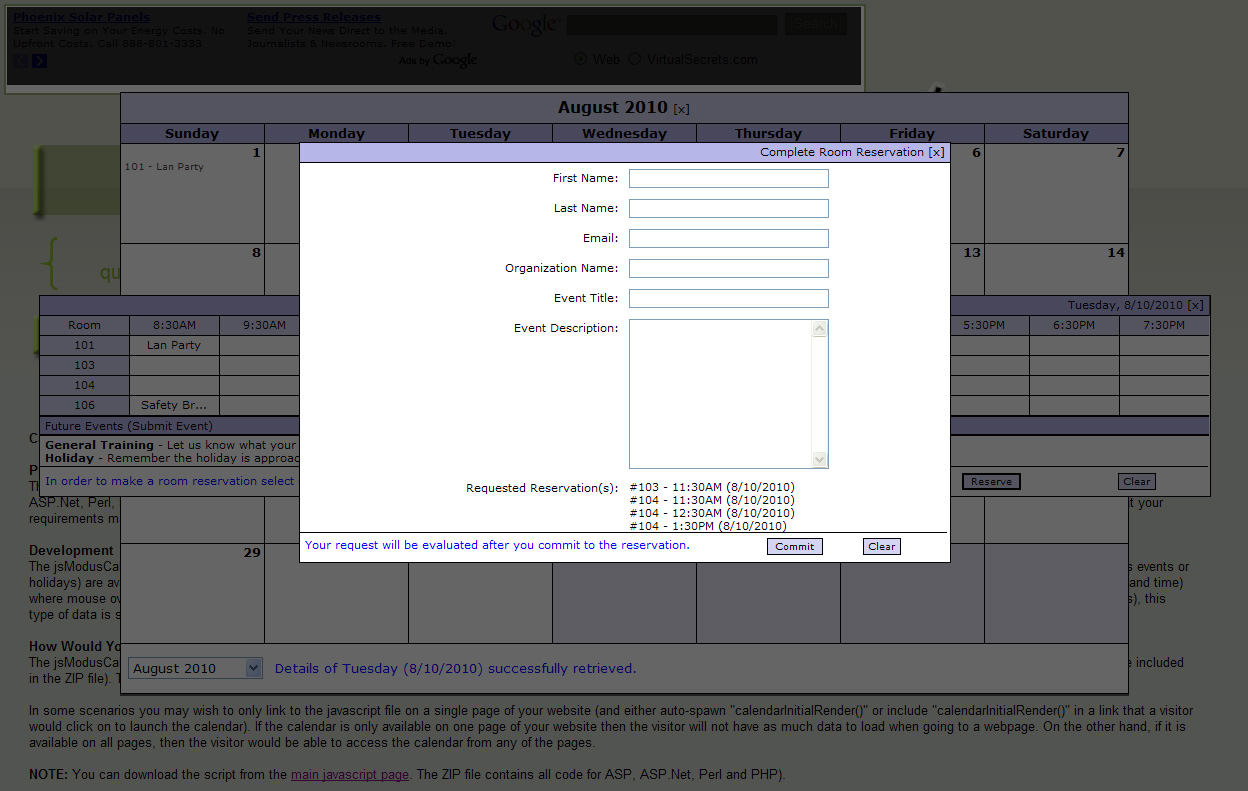Image resolution: width=1248 pixels, height=791 pixels.
Task: Click the previous ad arrow icon
Action: tap(21, 61)
